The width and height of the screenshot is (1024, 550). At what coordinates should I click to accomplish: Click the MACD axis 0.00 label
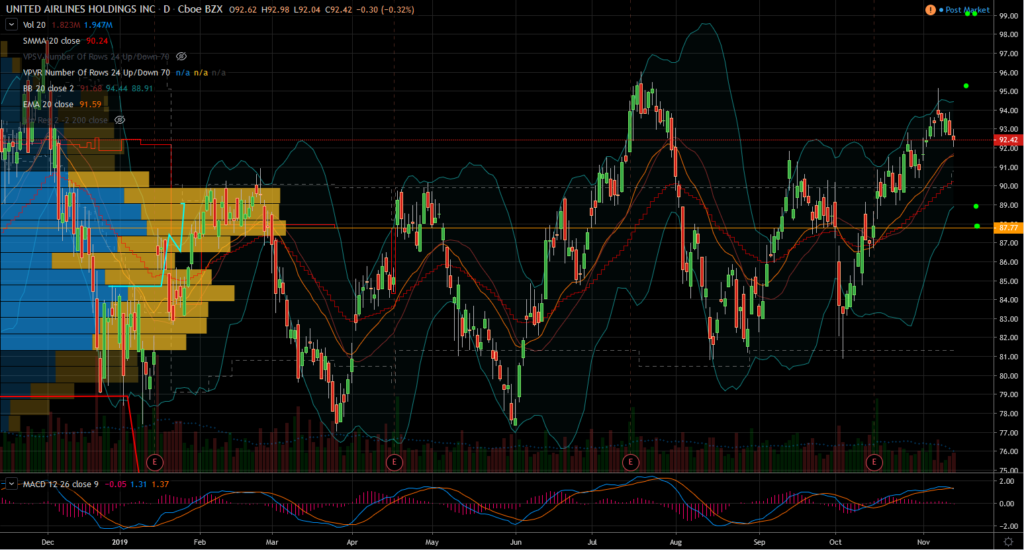coord(1006,504)
